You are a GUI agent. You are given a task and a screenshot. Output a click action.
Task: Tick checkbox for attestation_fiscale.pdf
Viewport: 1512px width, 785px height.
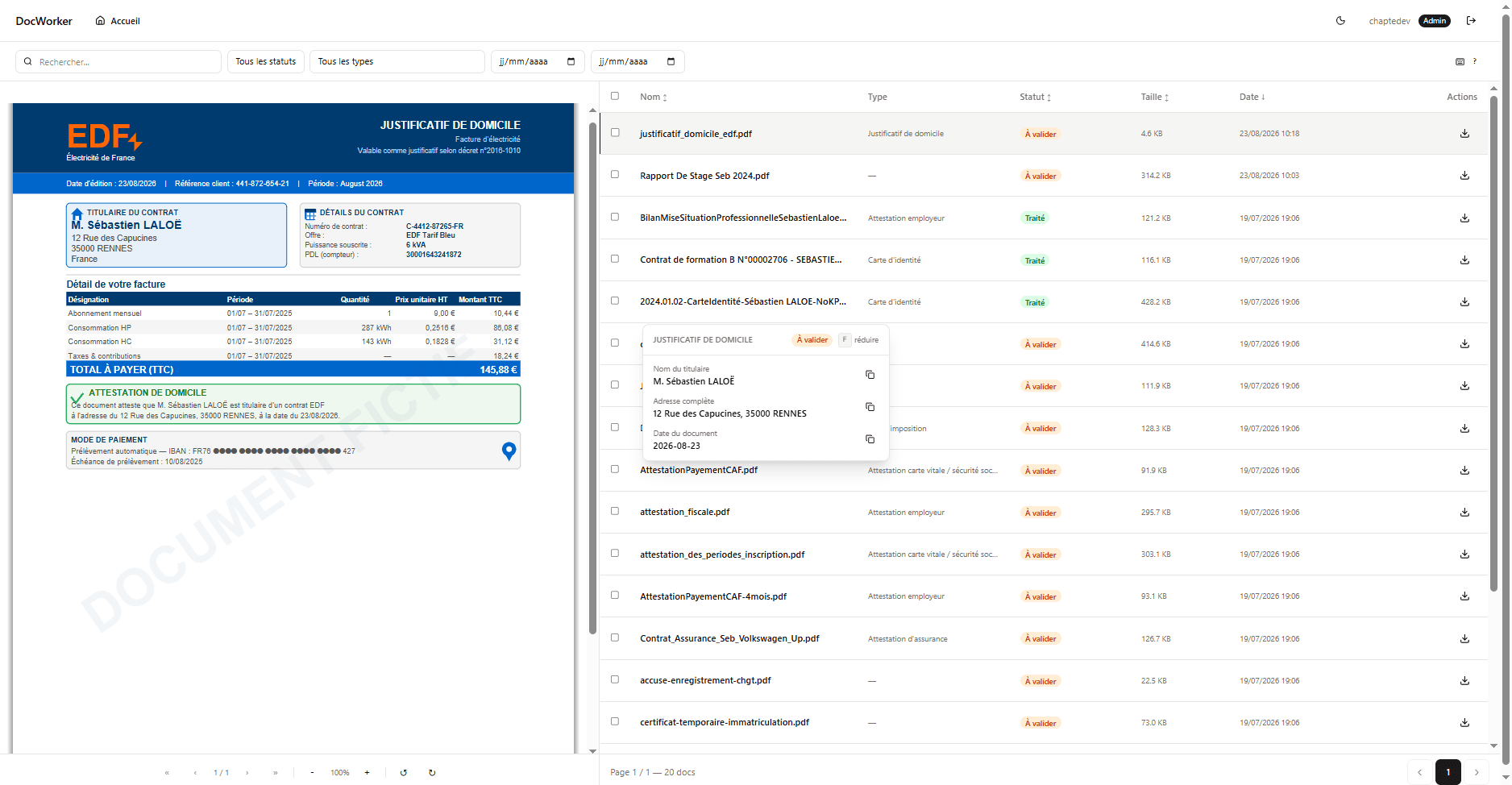point(615,511)
